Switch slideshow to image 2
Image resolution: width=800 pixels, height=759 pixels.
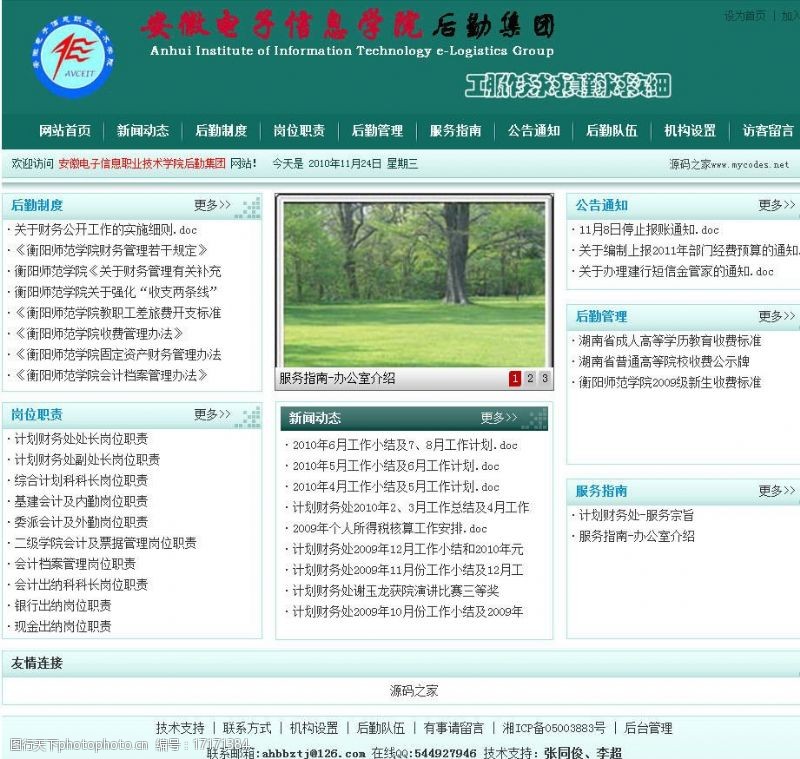click(530, 378)
